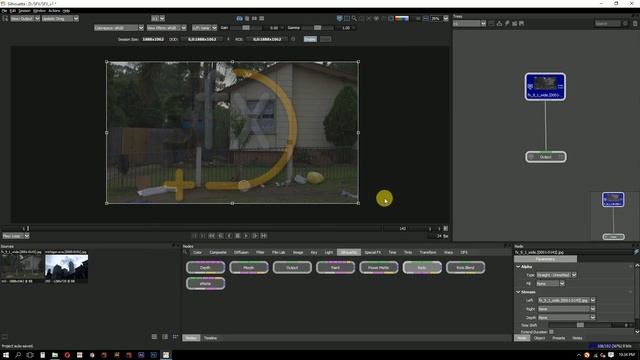Click the Gain slider handle

point(246,28)
